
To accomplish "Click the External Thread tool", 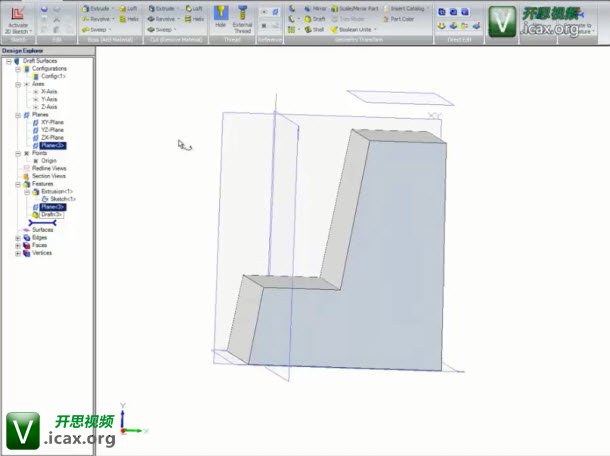I will [x=242, y=19].
